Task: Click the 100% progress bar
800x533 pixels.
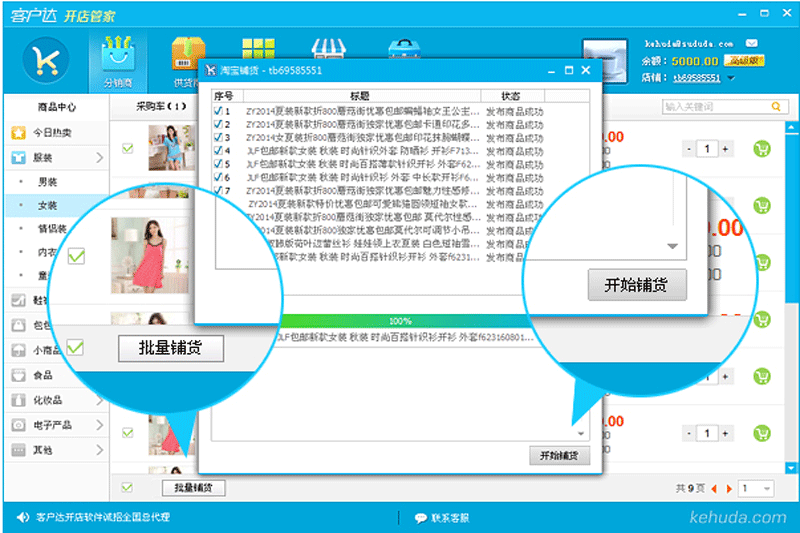Action: pyautogui.click(x=401, y=321)
